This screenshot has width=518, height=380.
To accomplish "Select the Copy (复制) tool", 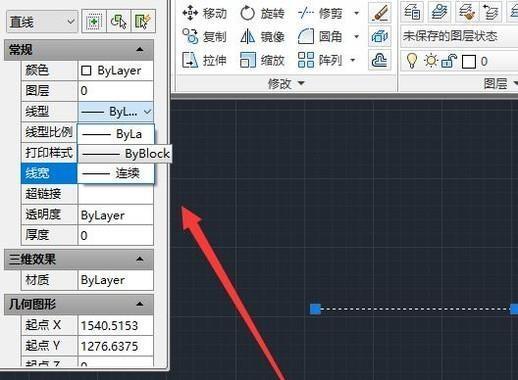I will tap(205, 36).
